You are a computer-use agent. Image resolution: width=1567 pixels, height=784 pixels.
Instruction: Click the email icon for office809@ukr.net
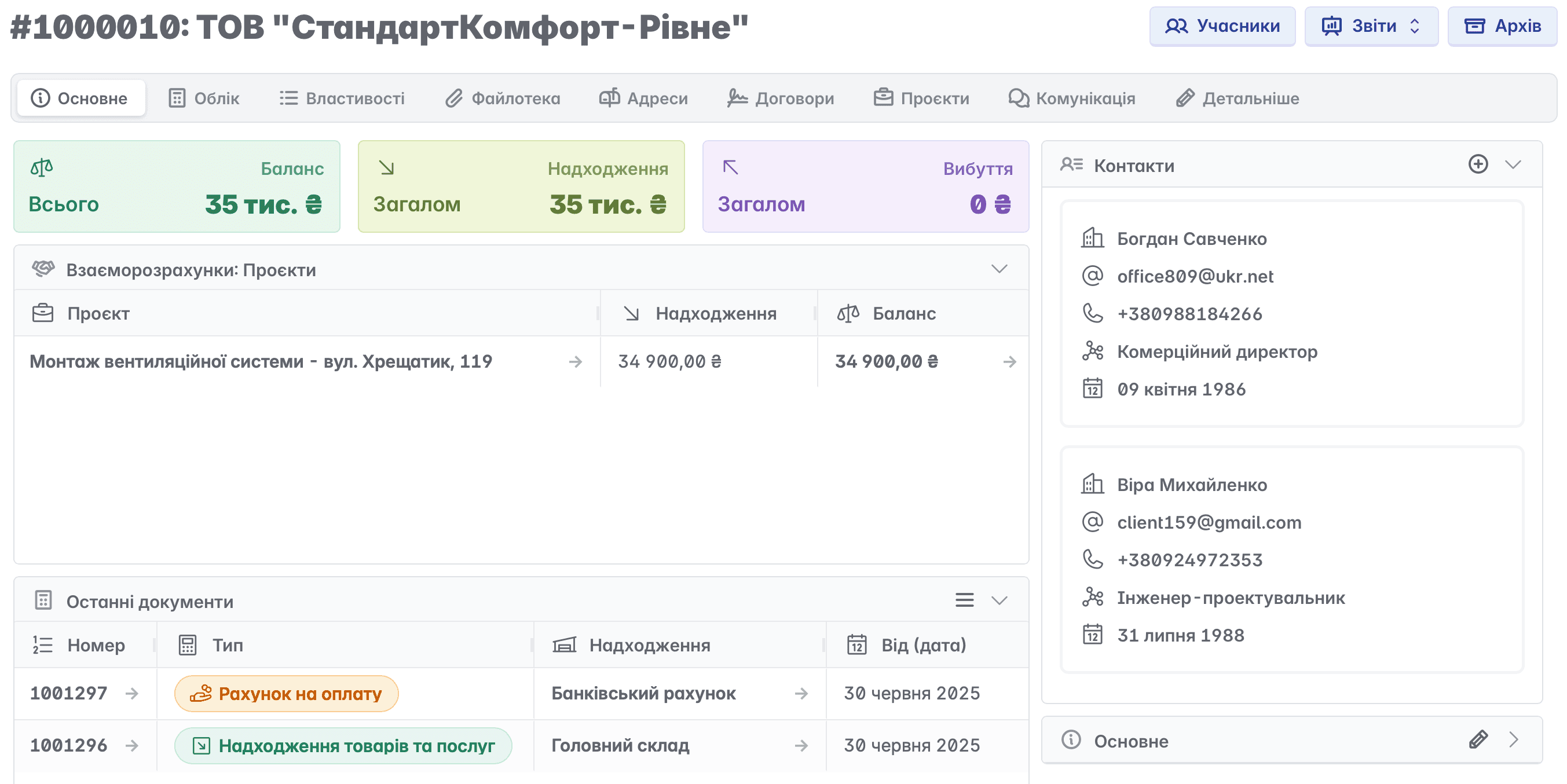click(x=1093, y=276)
